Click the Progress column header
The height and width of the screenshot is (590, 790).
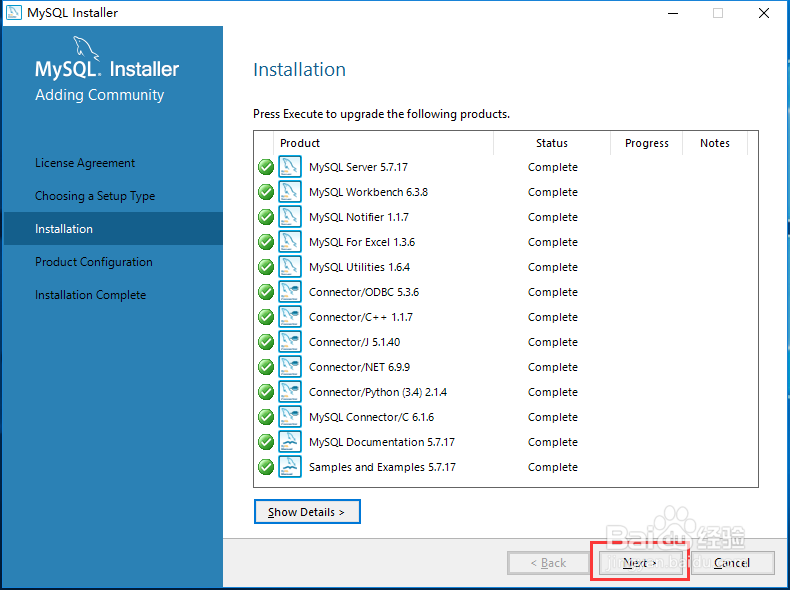coord(646,143)
